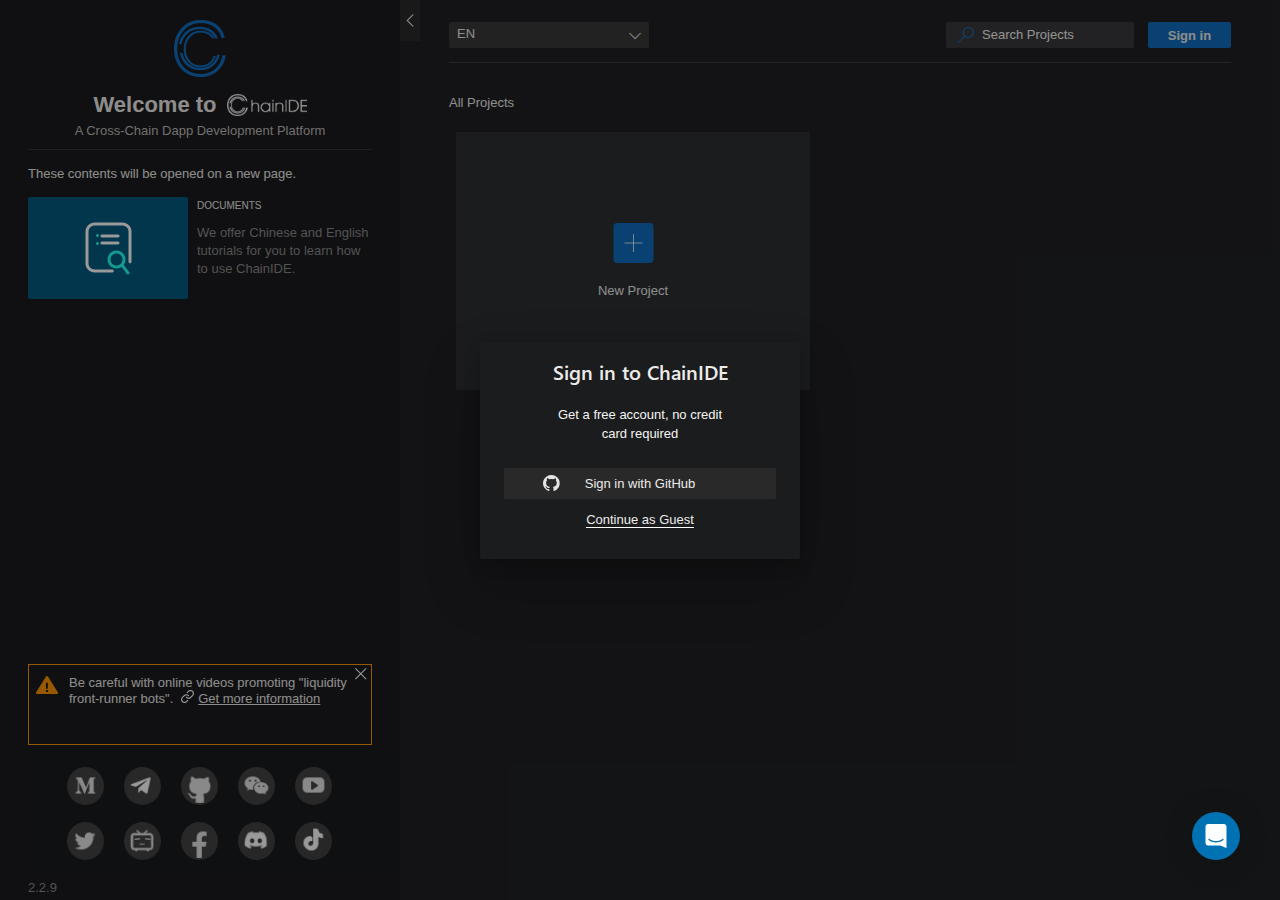The width and height of the screenshot is (1280, 900).
Task: Focus the Search Projects field
Action: click(x=1040, y=35)
